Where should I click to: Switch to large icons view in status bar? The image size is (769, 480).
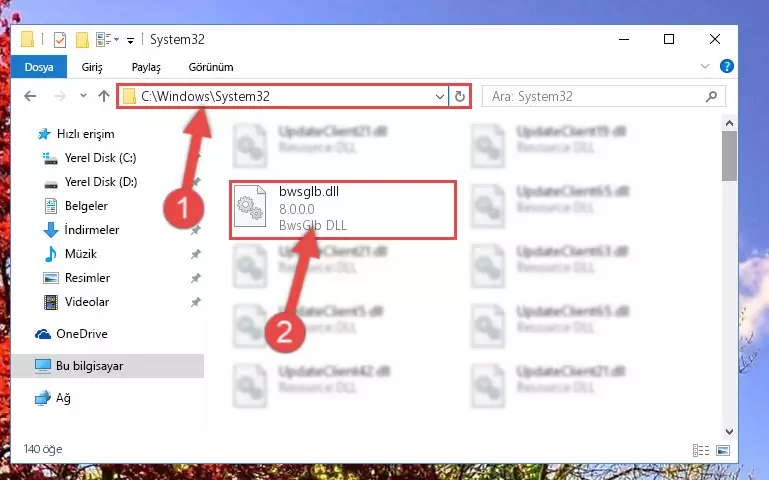pos(723,450)
